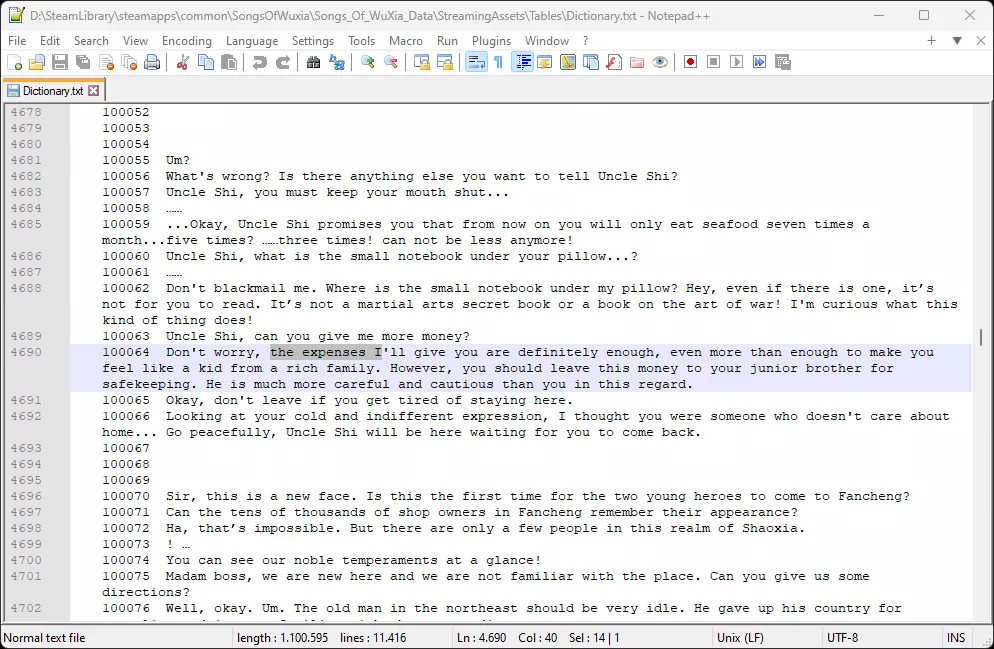
Task: Click the Save All icon
Action: (x=83, y=62)
